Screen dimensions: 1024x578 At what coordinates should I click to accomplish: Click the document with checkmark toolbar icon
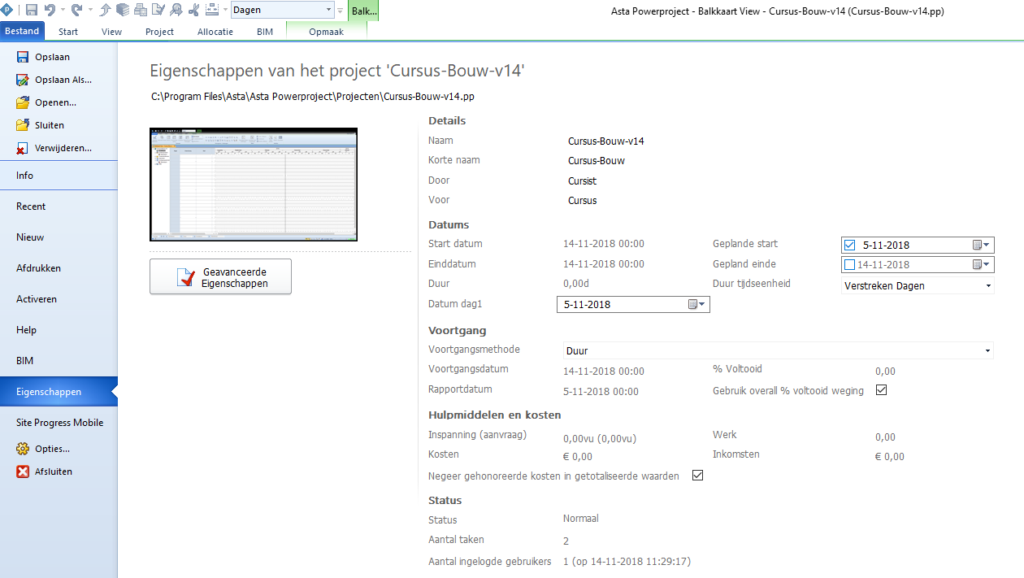159,10
